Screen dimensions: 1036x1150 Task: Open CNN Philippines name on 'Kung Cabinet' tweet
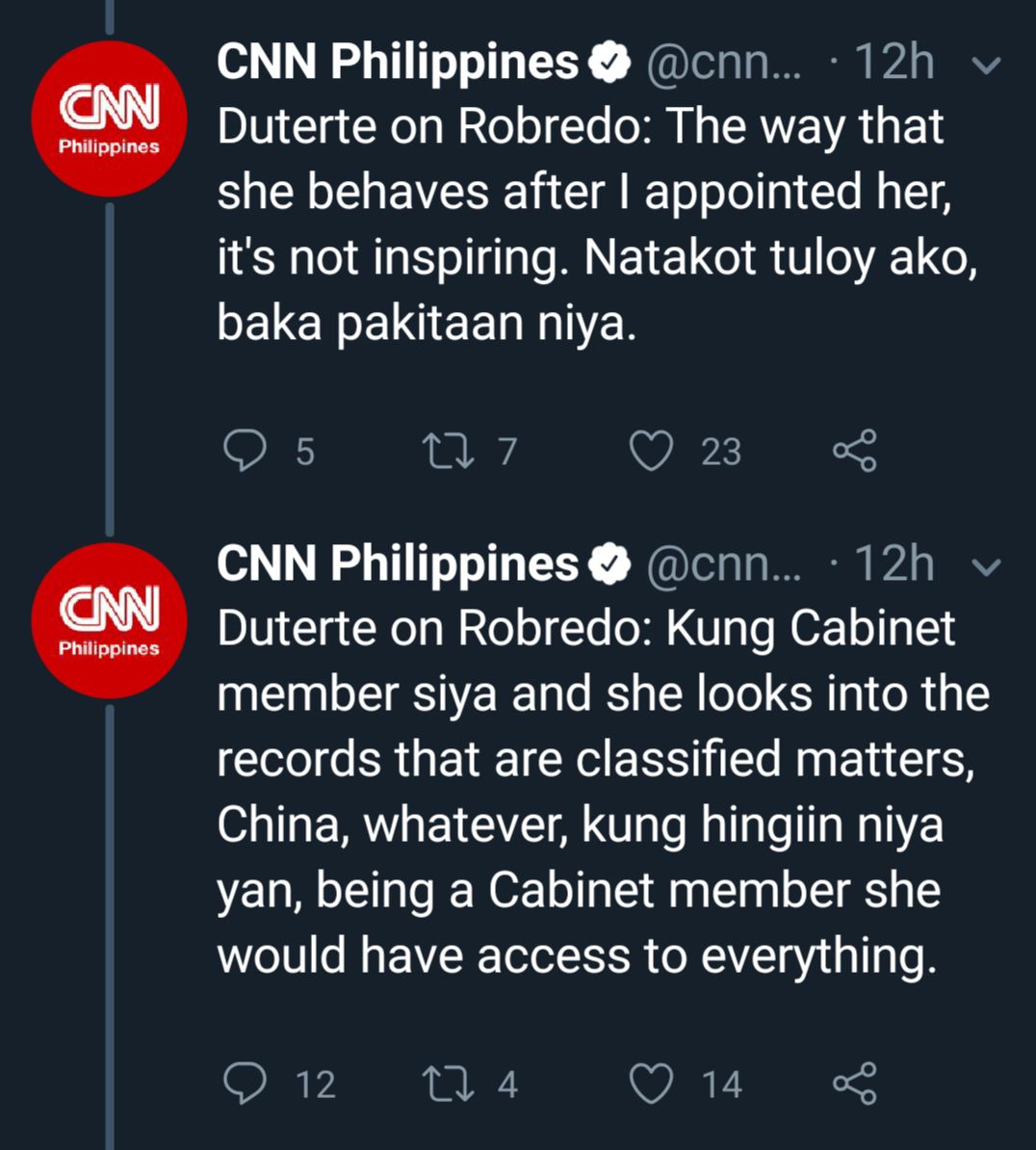click(397, 563)
